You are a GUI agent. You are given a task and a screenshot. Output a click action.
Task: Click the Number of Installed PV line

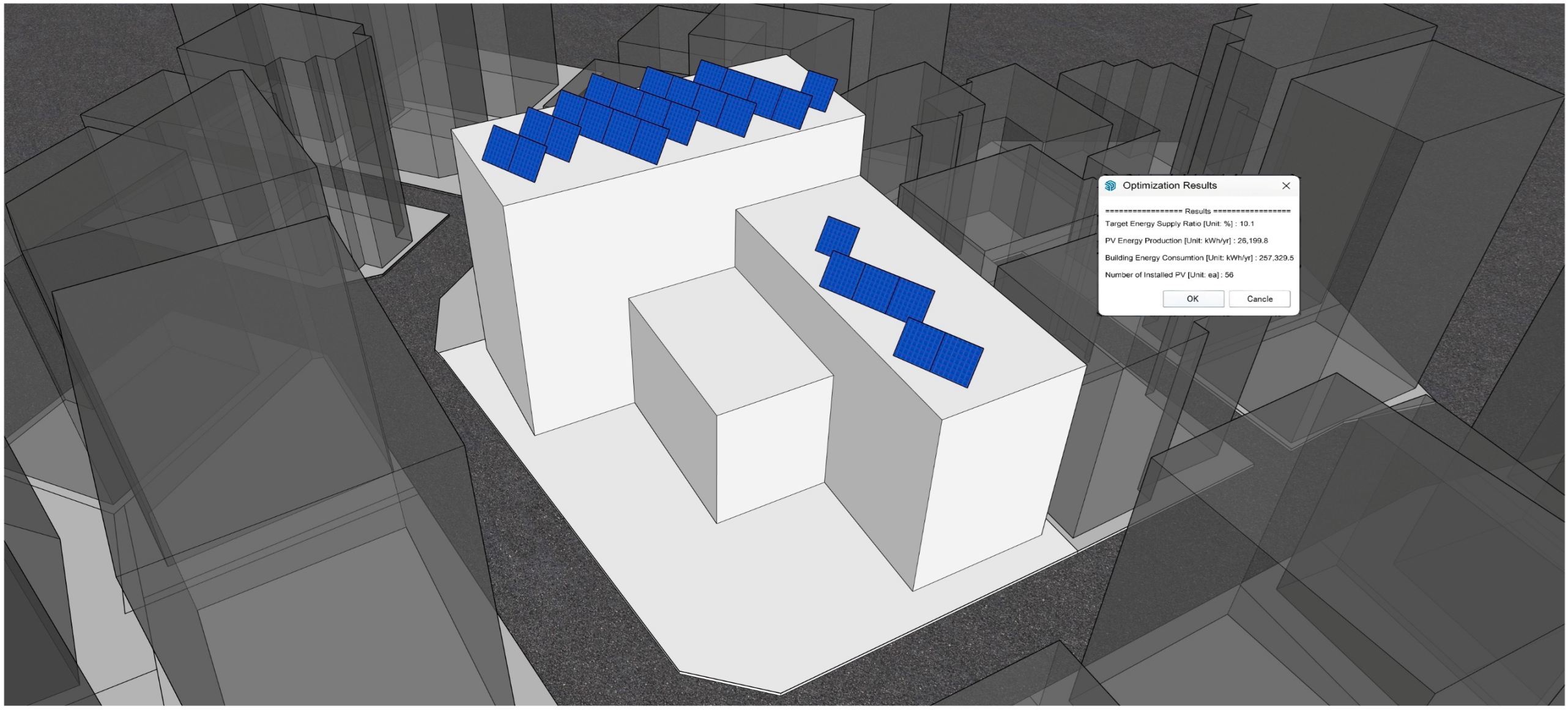1168,275
